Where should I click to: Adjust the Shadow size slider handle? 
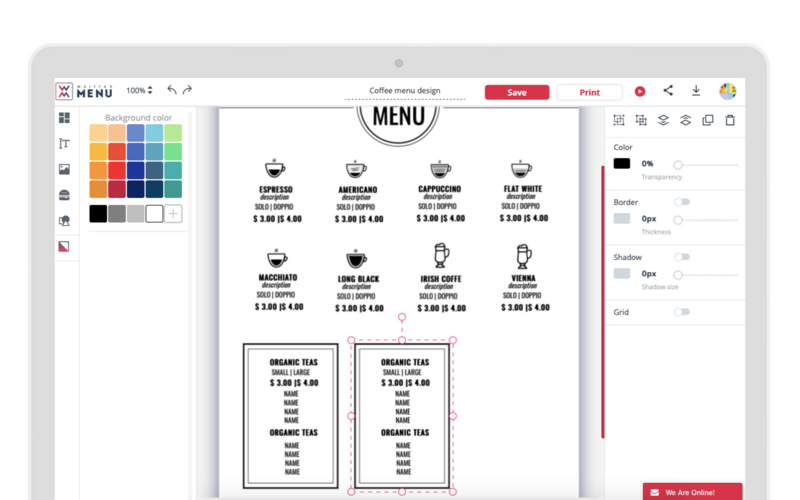(x=678, y=275)
